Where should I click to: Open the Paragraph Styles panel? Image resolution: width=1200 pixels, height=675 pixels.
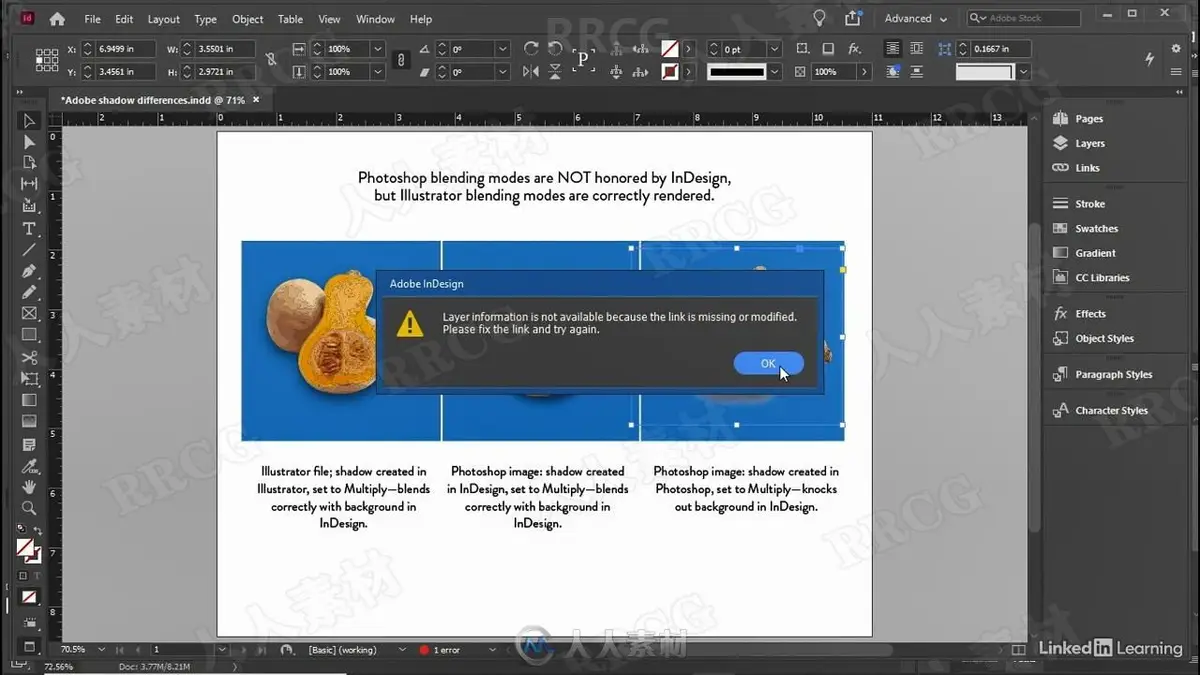pos(1113,374)
